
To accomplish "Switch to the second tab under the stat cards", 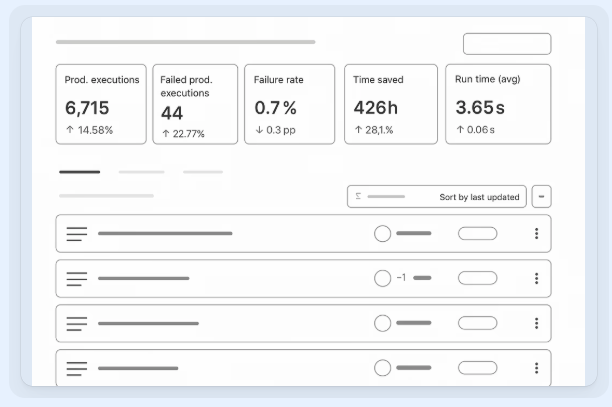I will pyautogui.click(x=141, y=172).
